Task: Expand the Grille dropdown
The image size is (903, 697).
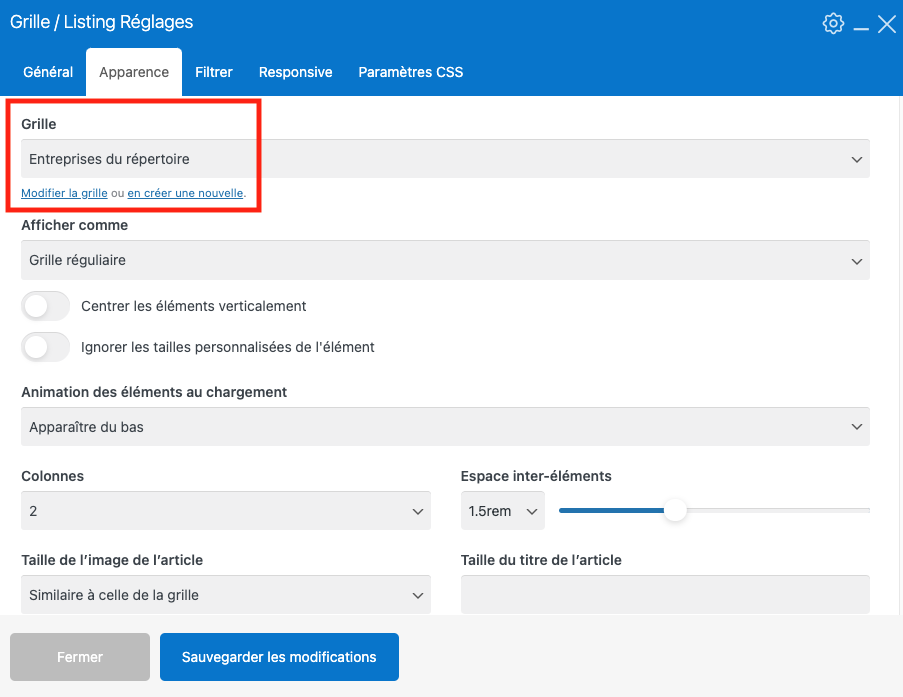Action: 445,159
